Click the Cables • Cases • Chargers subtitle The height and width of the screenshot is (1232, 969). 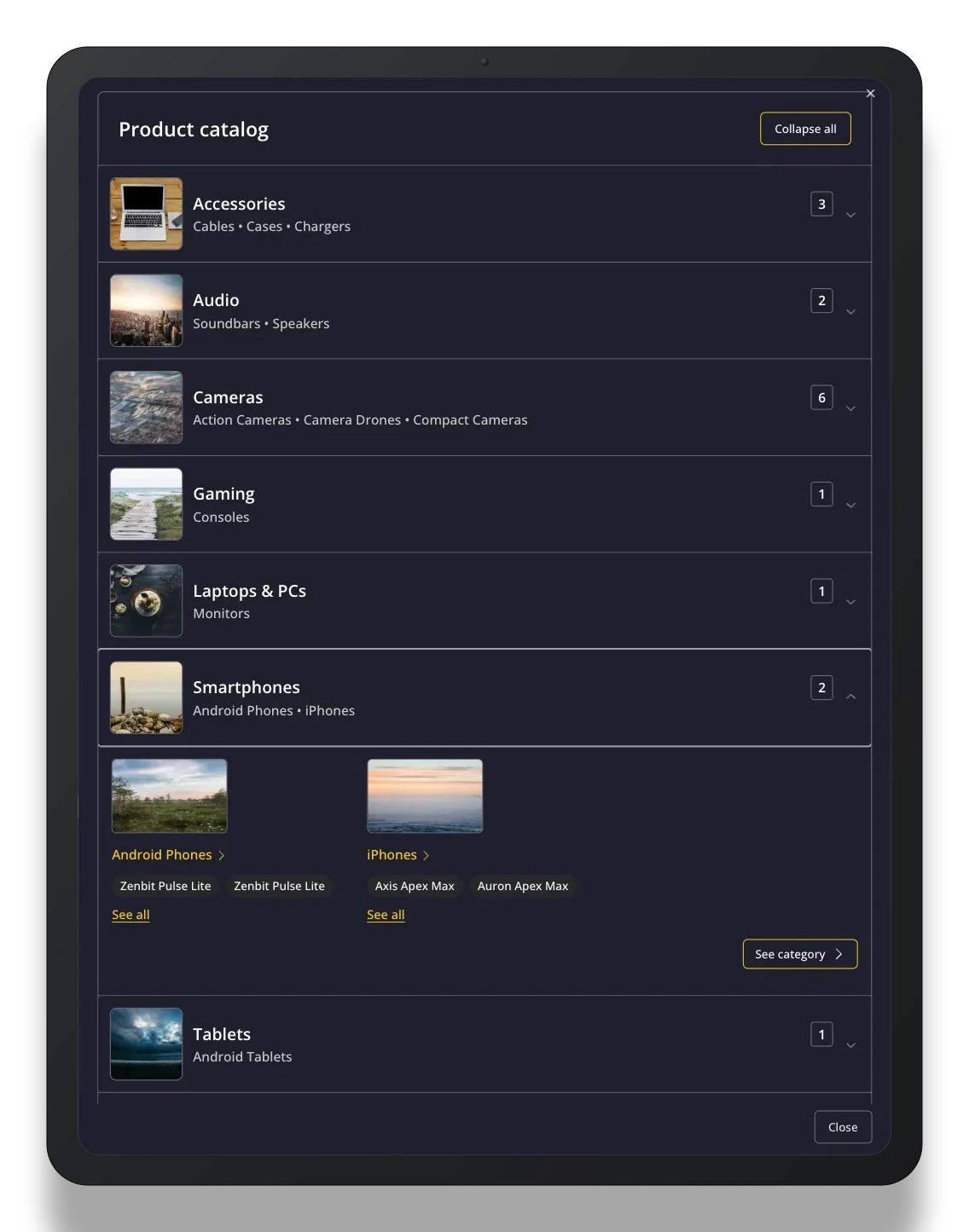point(271,226)
